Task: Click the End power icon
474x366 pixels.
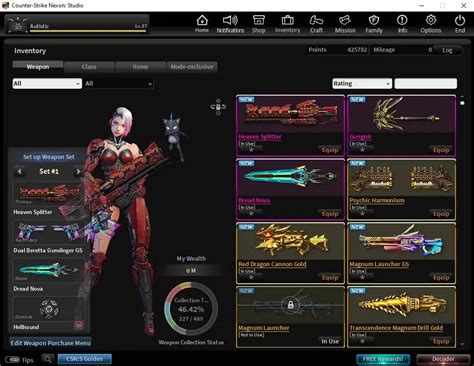Action: coord(460,21)
